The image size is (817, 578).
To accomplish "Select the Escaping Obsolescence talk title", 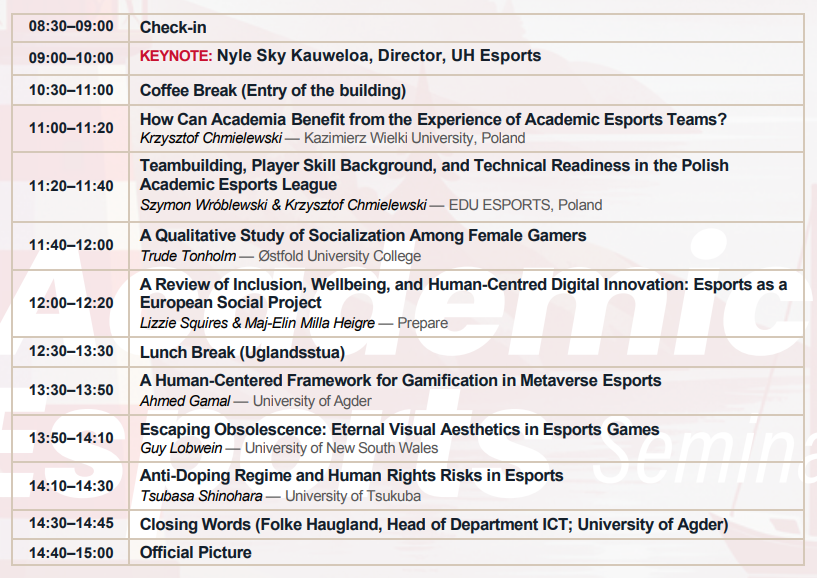I will 399,429.
